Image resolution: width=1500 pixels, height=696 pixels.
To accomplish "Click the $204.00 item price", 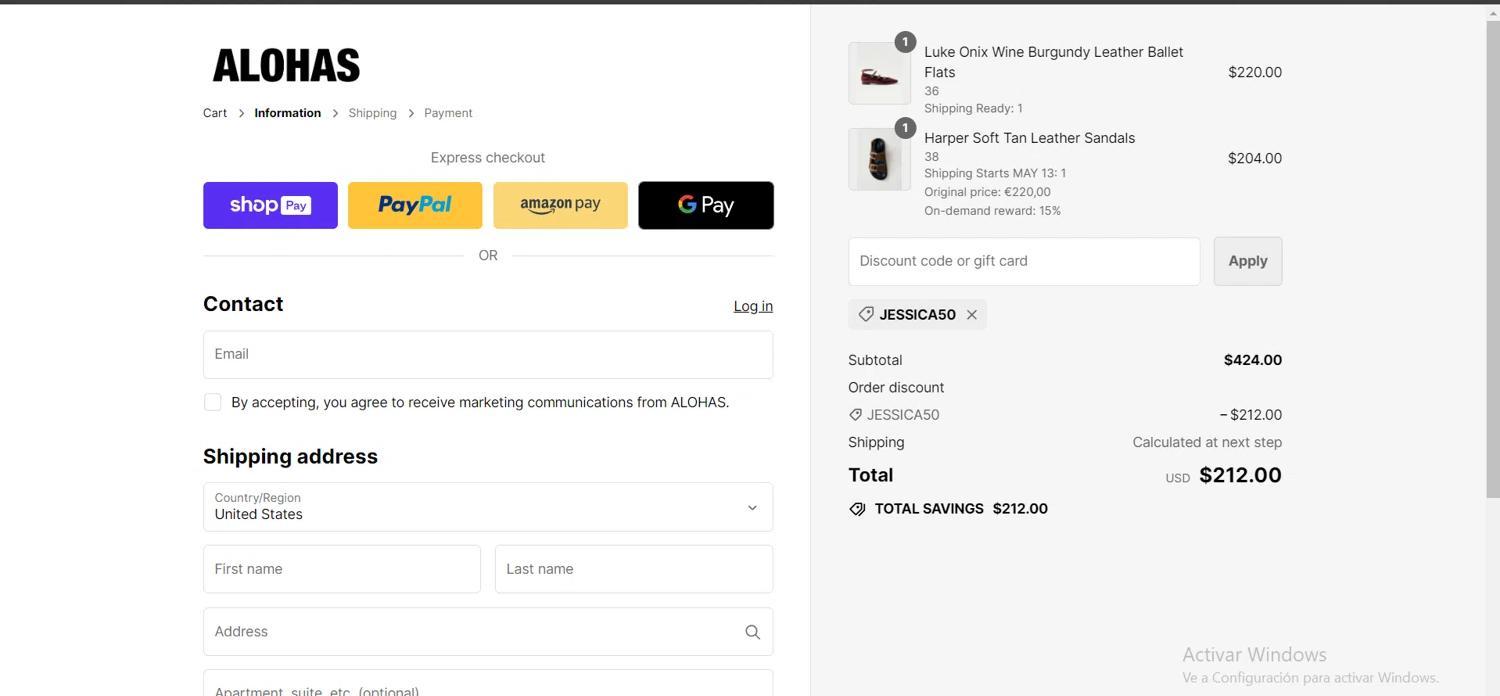I will tap(1255, 158).
